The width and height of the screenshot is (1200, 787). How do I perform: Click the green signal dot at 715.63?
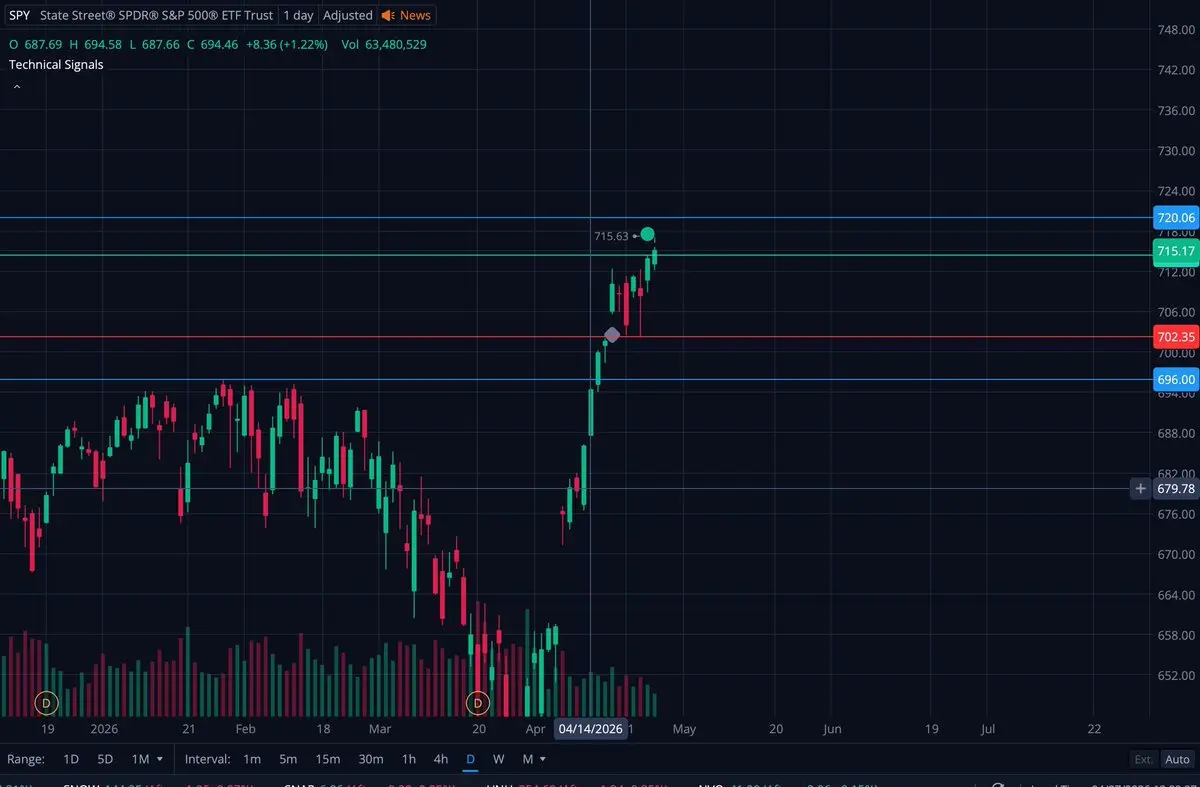point(648,235)
